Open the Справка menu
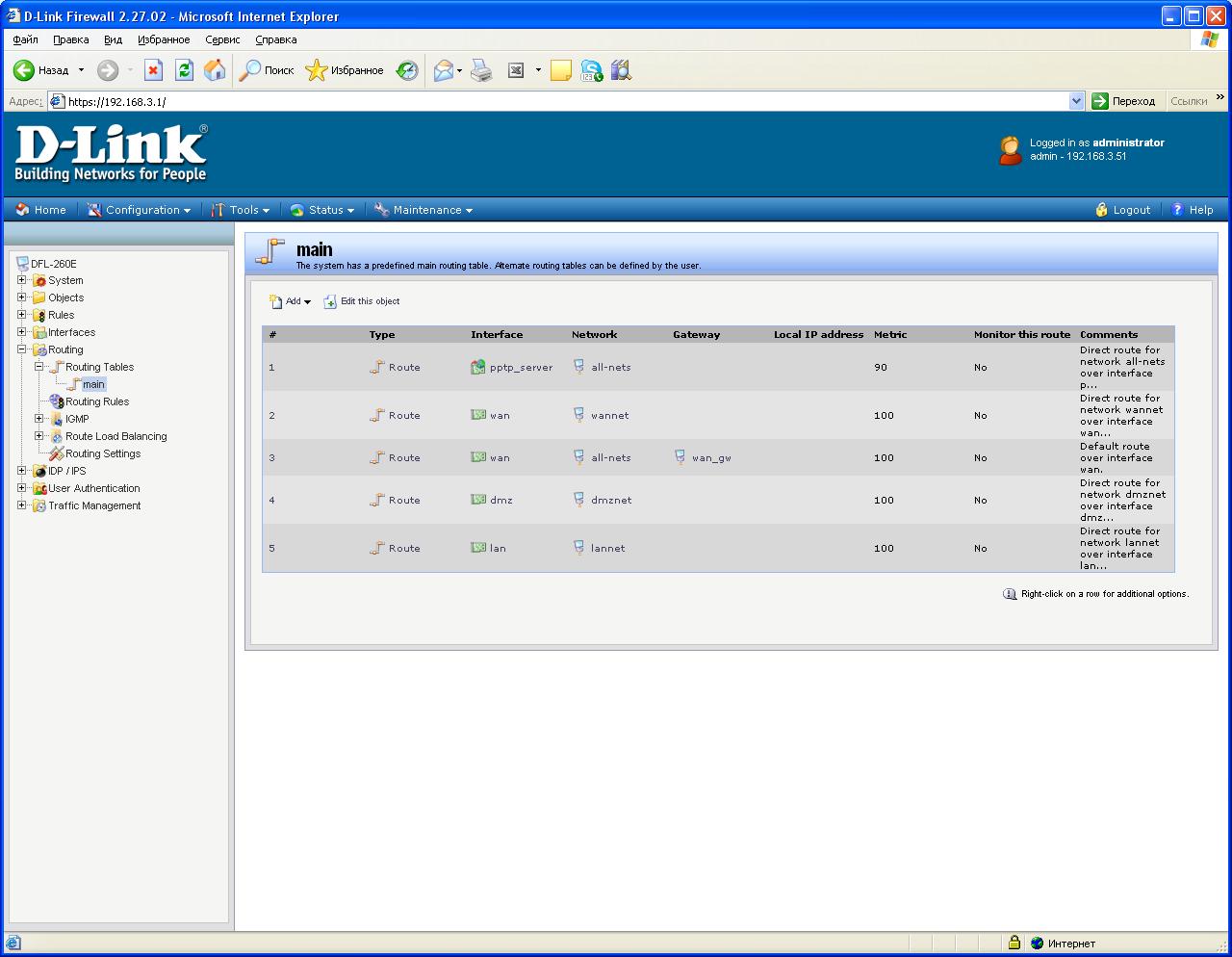 click(276, 39)
